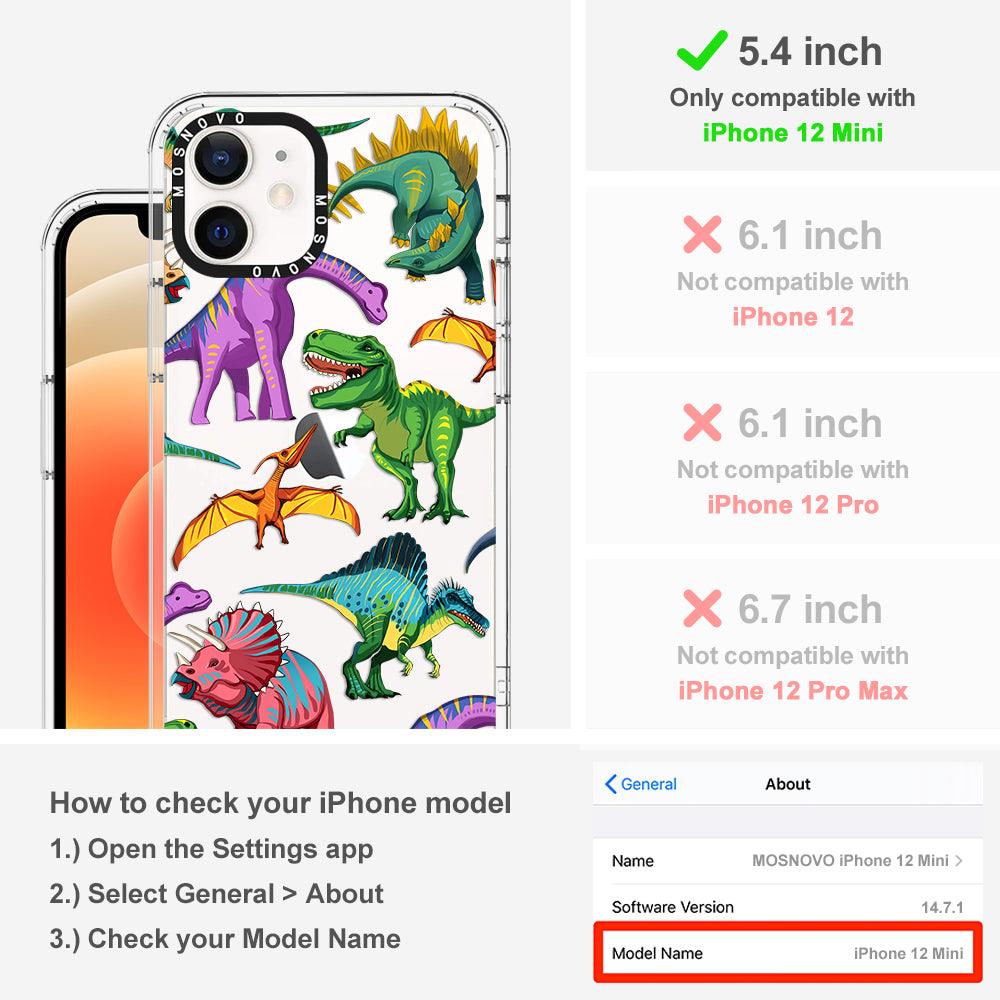Tap the About title in the header
The width and height of the screenshot is (1000, 1000).
[x=788, y=784]
